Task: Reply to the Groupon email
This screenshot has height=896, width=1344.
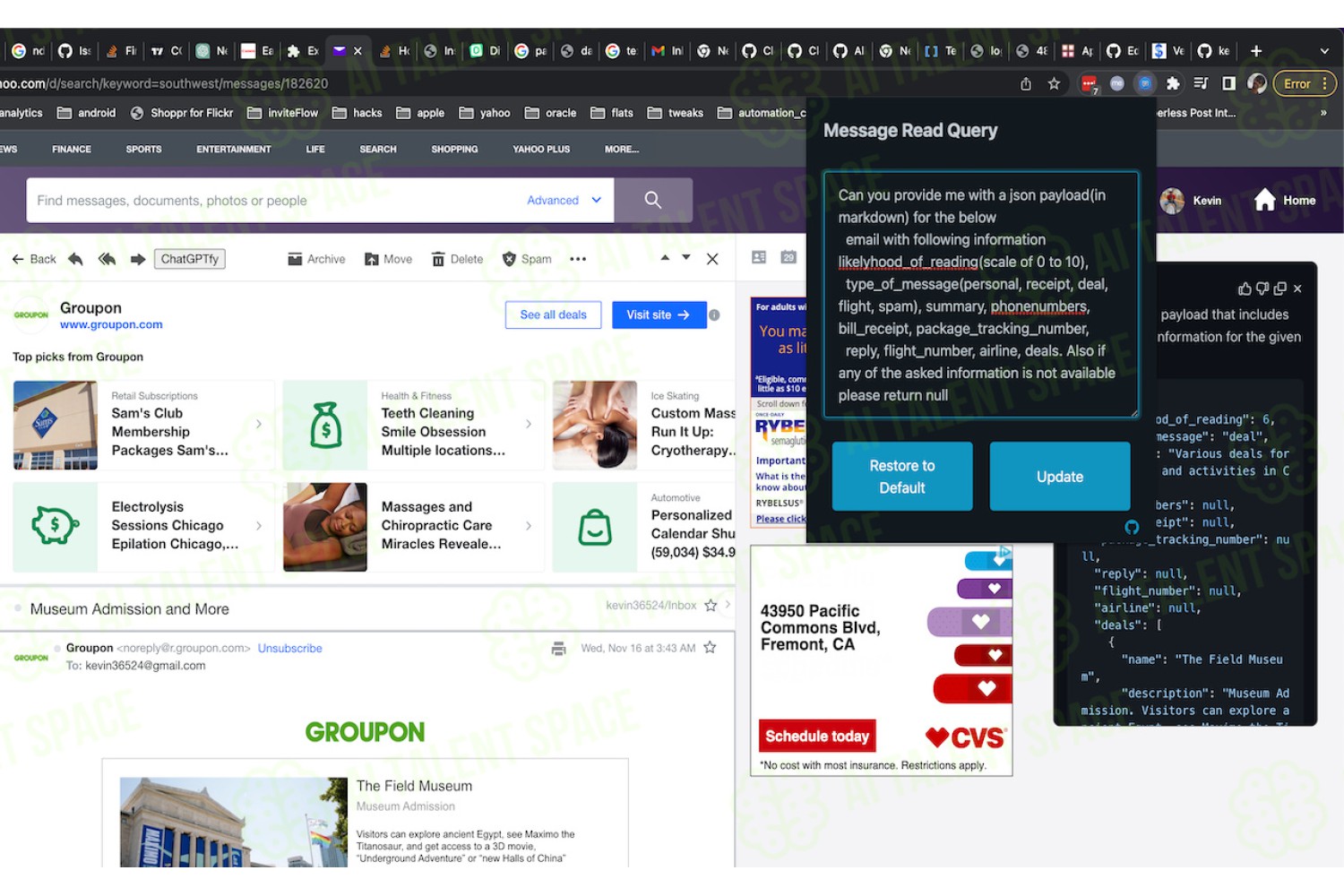Action: tap(76, 259)
